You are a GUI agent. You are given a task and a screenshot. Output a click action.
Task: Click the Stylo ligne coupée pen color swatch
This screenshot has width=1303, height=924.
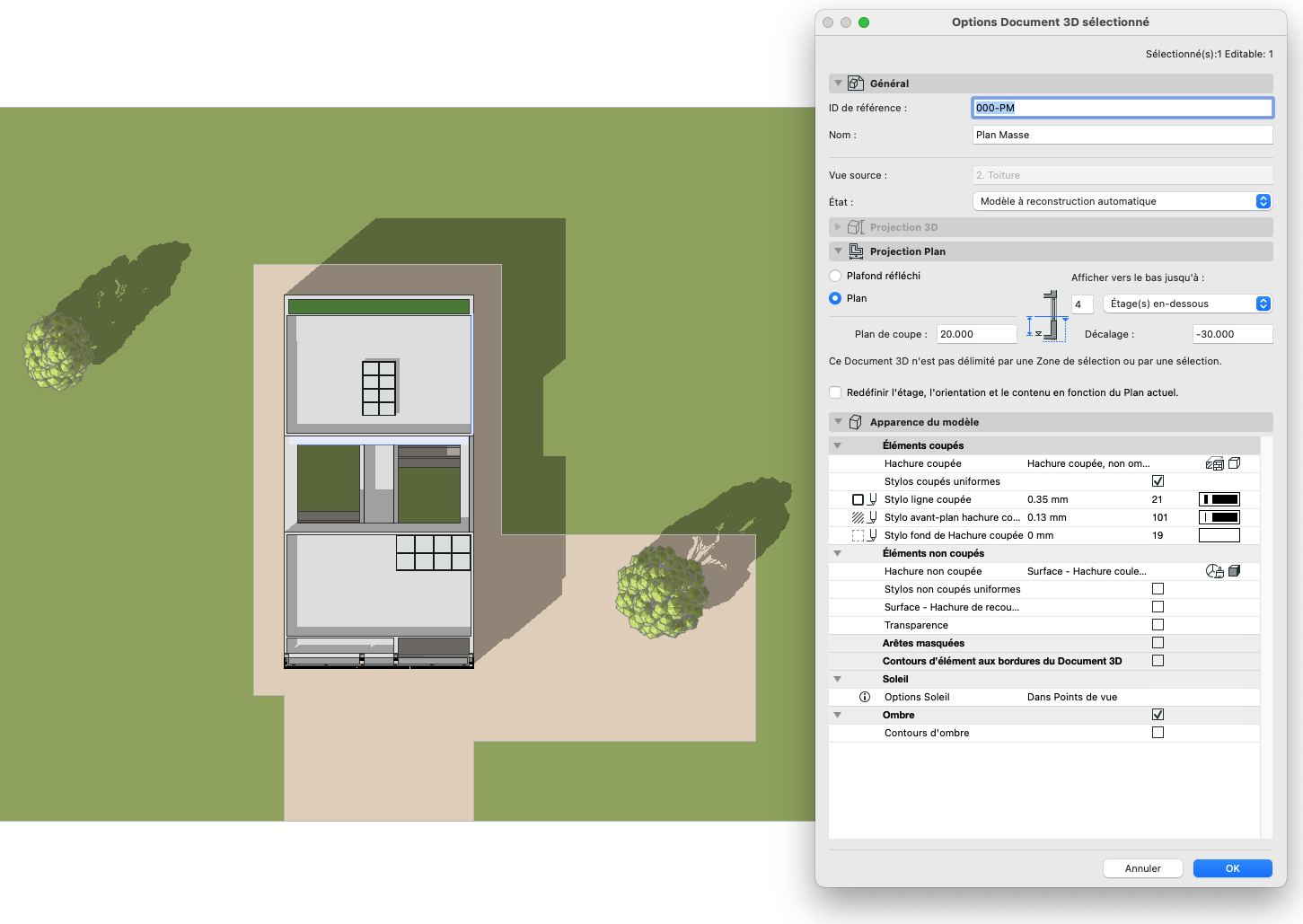pos(1219,499)
